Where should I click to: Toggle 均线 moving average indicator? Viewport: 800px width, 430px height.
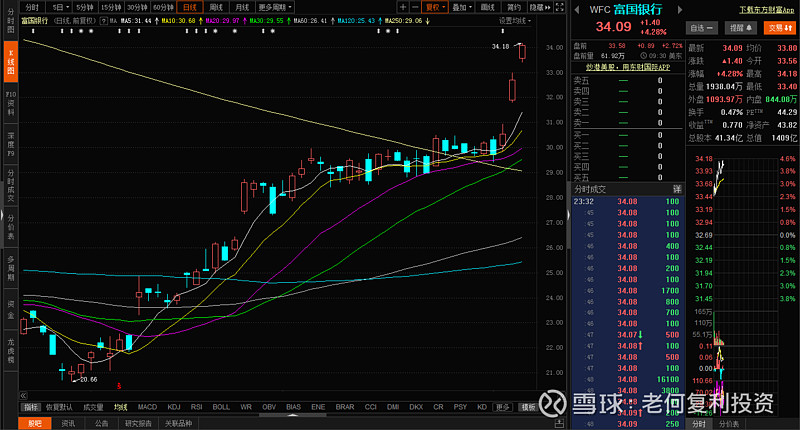coord(120,407)
